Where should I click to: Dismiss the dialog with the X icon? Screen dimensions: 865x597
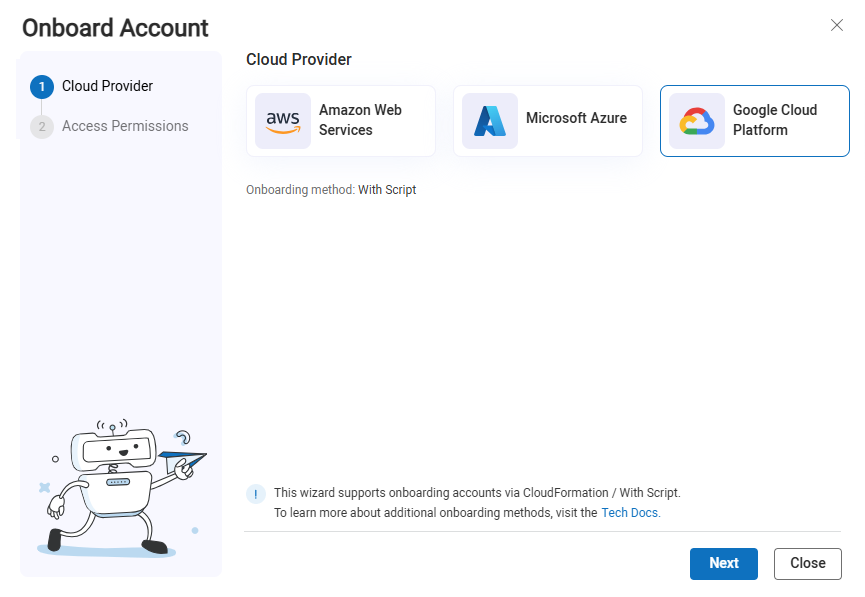pyautogui.click(x=837, y=25)
